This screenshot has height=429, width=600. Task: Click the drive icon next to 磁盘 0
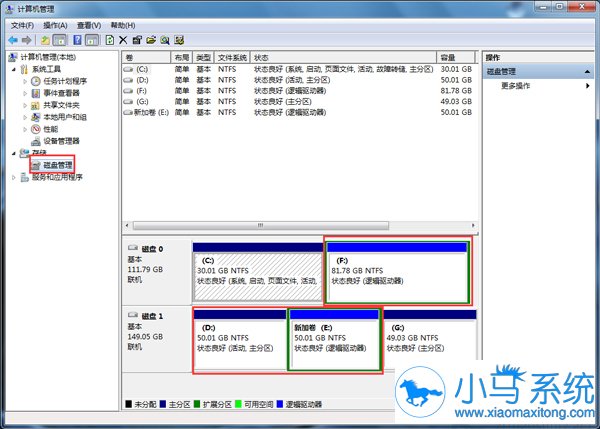[133, 248]
